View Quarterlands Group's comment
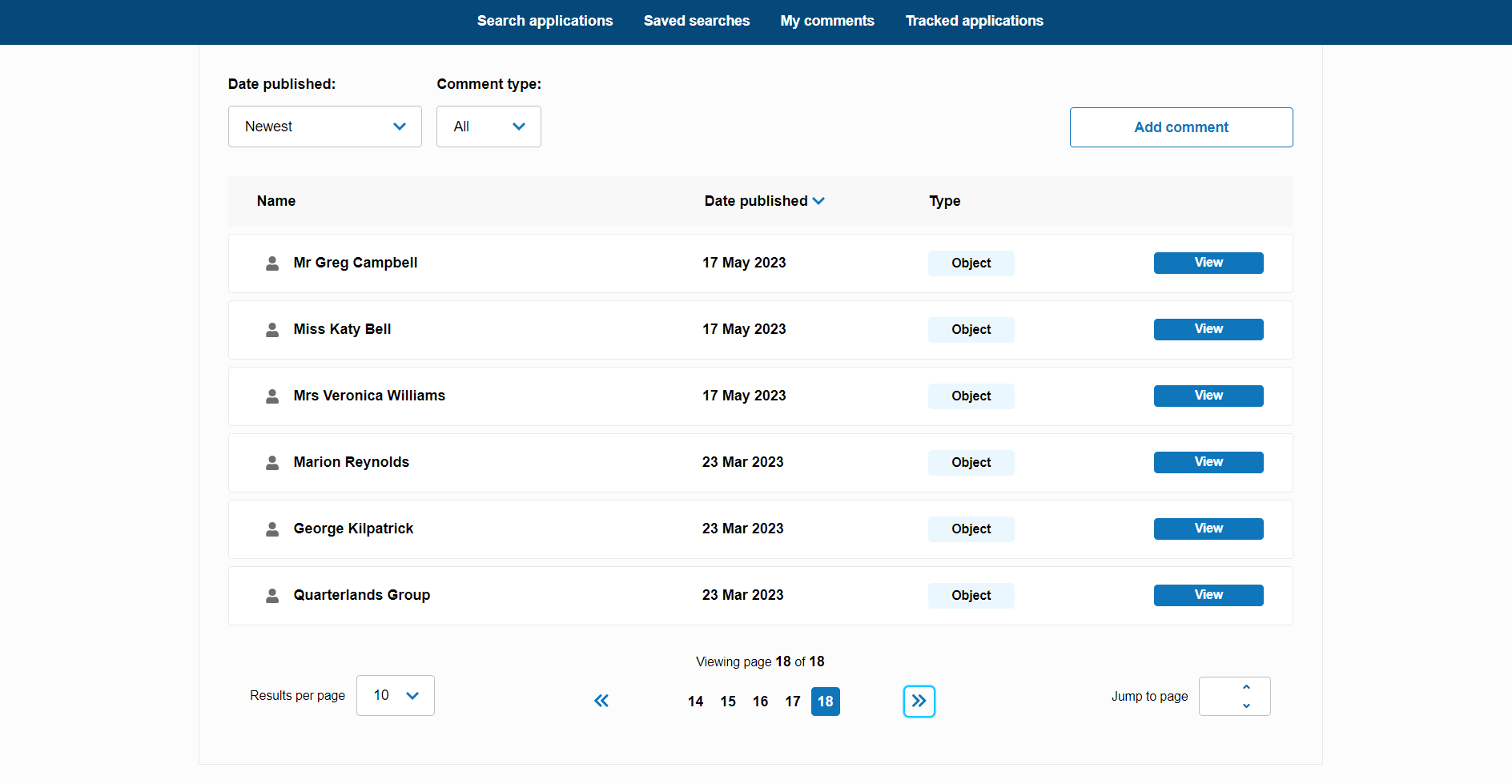The image size is (1512, 784). [x=1208, y=595]
